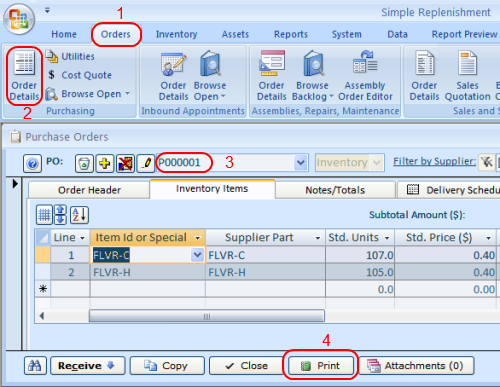Open Cost Quote in Purchasing
This screenshot has height=387, width=500.
(80, 75)
